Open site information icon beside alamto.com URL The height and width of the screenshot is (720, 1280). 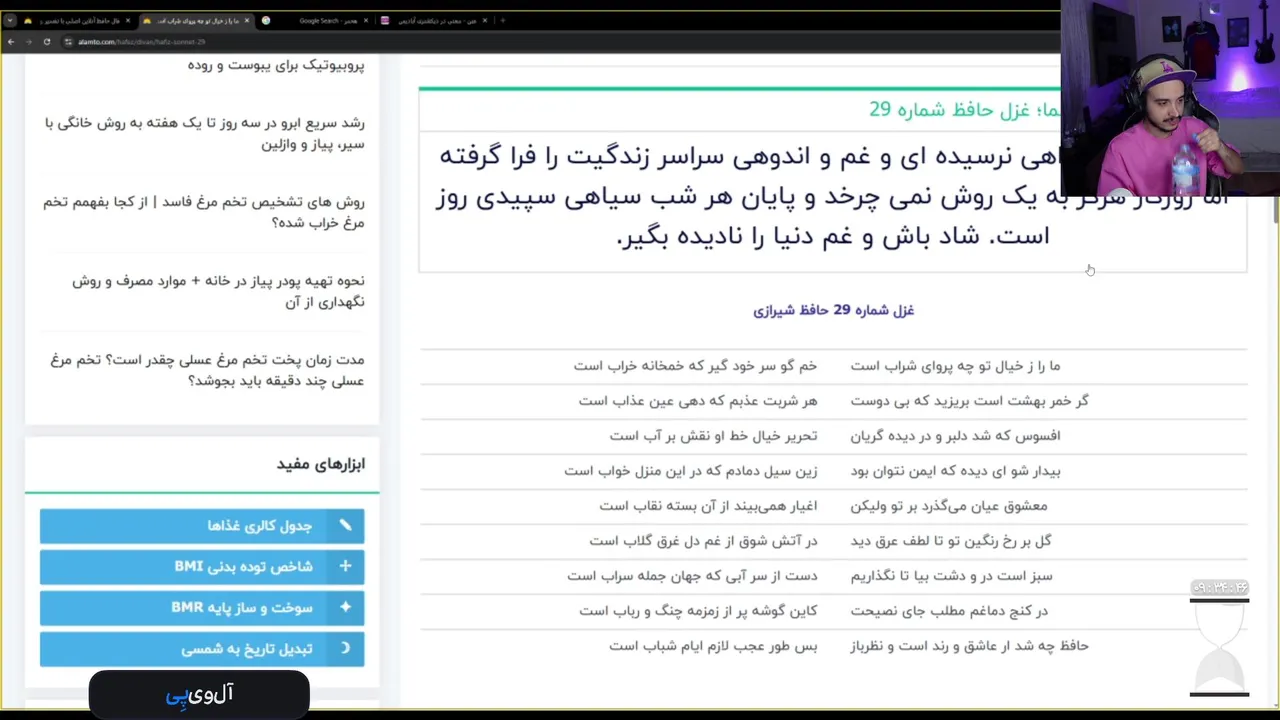68,42
